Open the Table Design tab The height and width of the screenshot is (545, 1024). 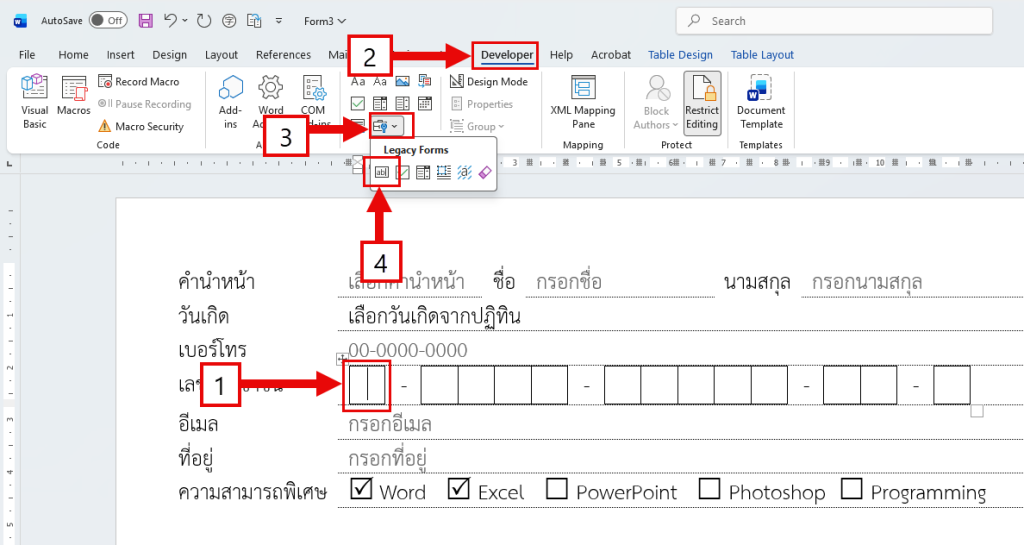point(680,55)
